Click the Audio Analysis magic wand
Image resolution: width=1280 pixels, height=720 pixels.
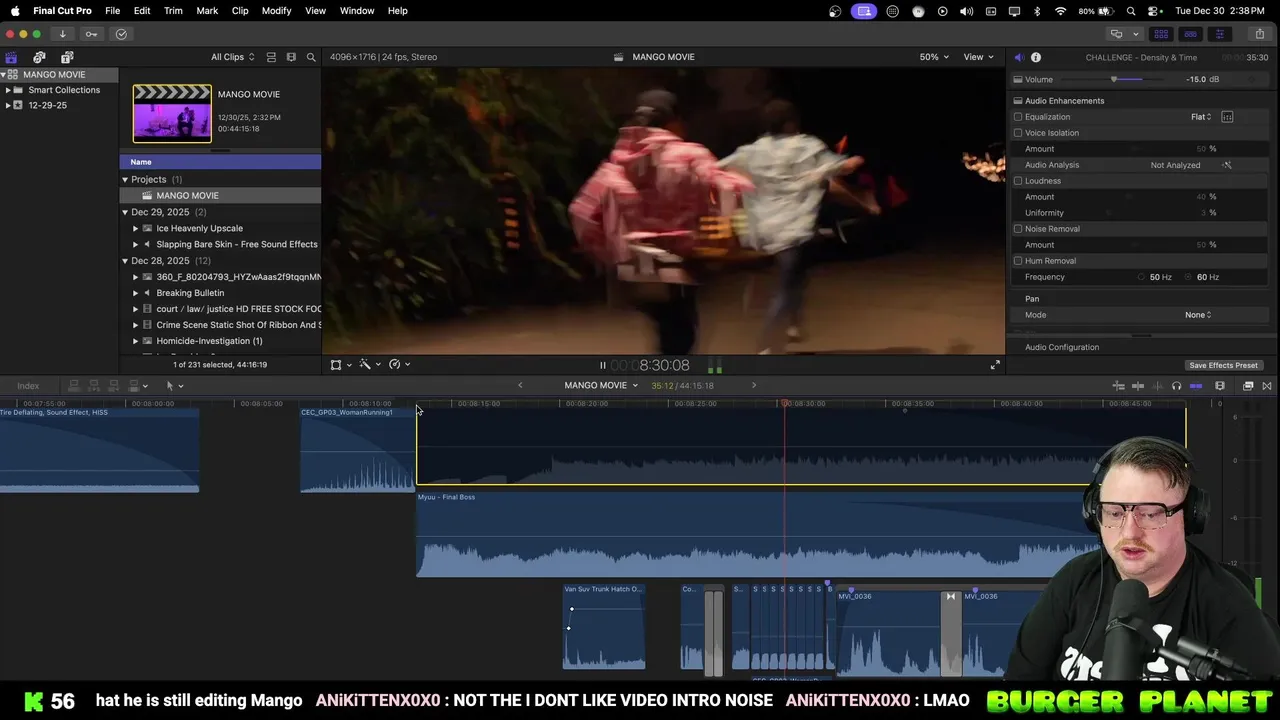(x=1227, y=165)
